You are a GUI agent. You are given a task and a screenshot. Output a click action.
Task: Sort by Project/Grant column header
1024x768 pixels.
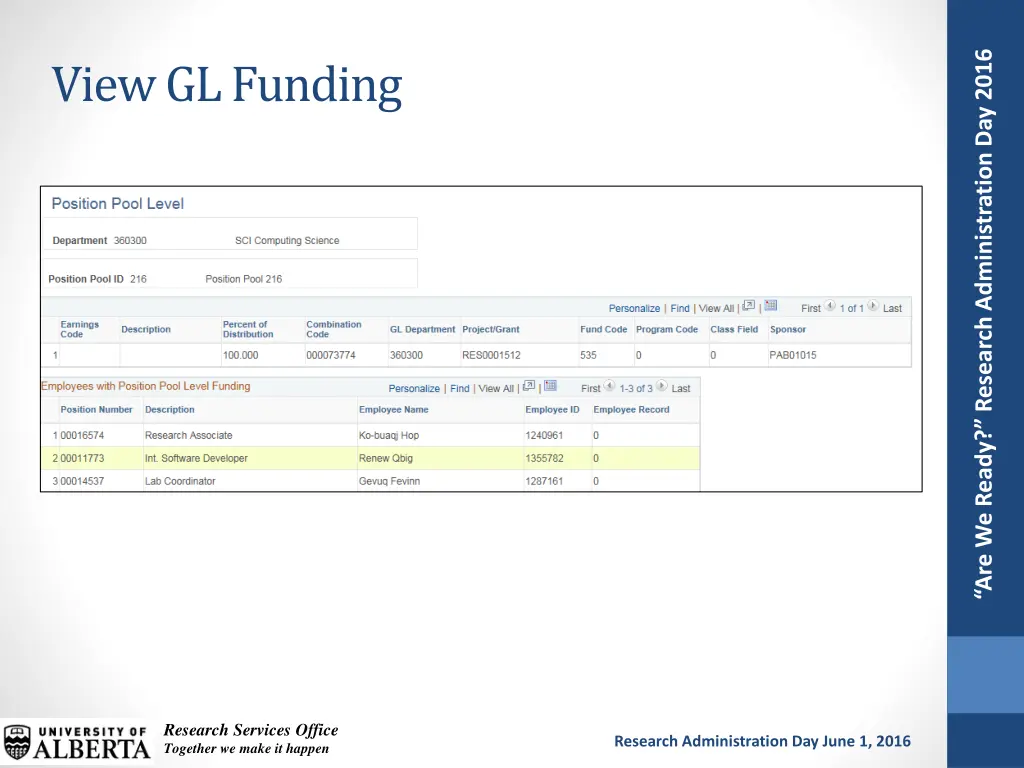[491, 329]
